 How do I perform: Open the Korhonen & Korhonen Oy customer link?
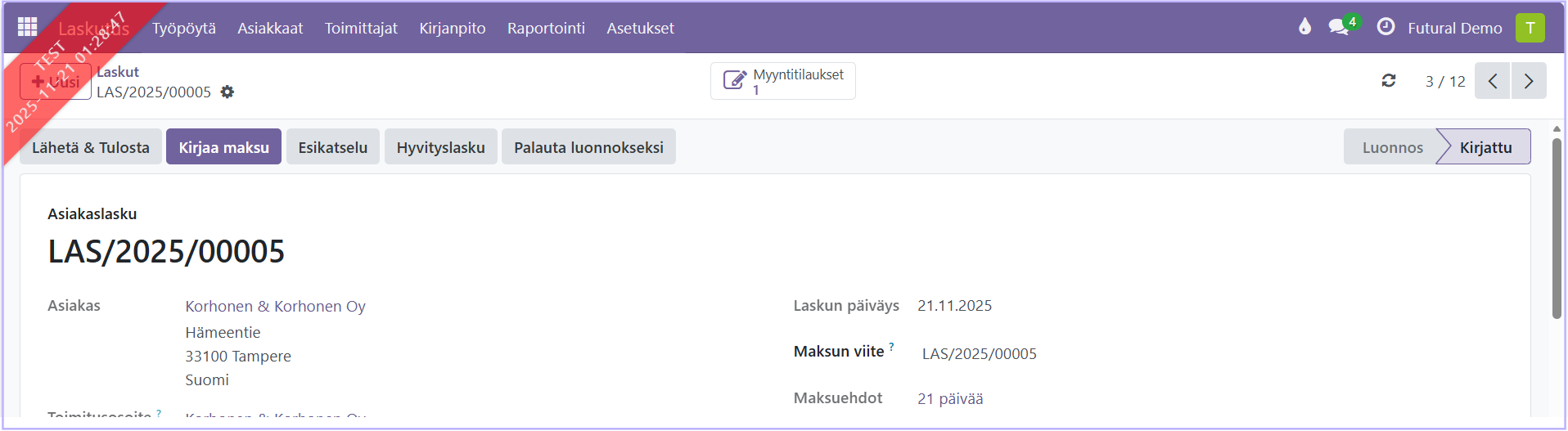click(x=275, y=306)
